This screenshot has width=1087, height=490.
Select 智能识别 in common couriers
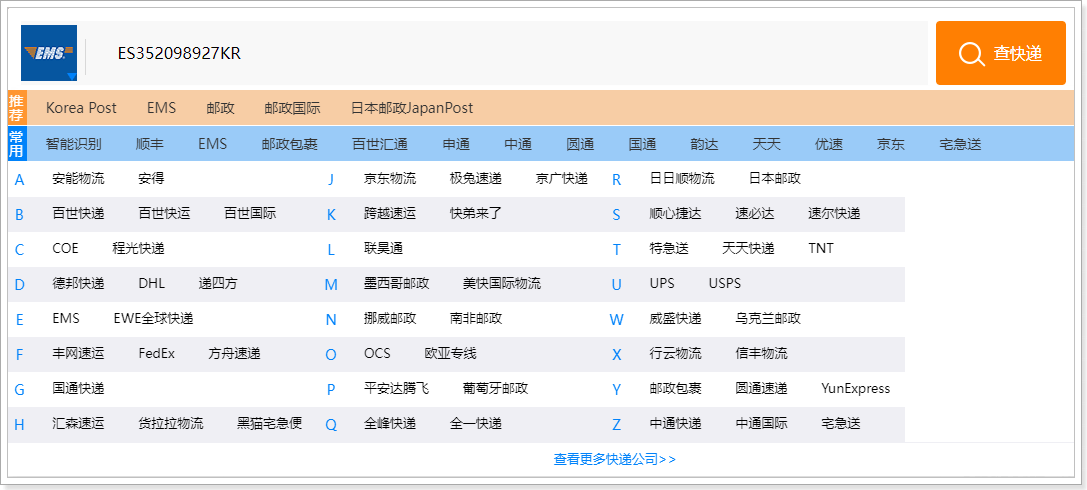(x=73, y=144)
